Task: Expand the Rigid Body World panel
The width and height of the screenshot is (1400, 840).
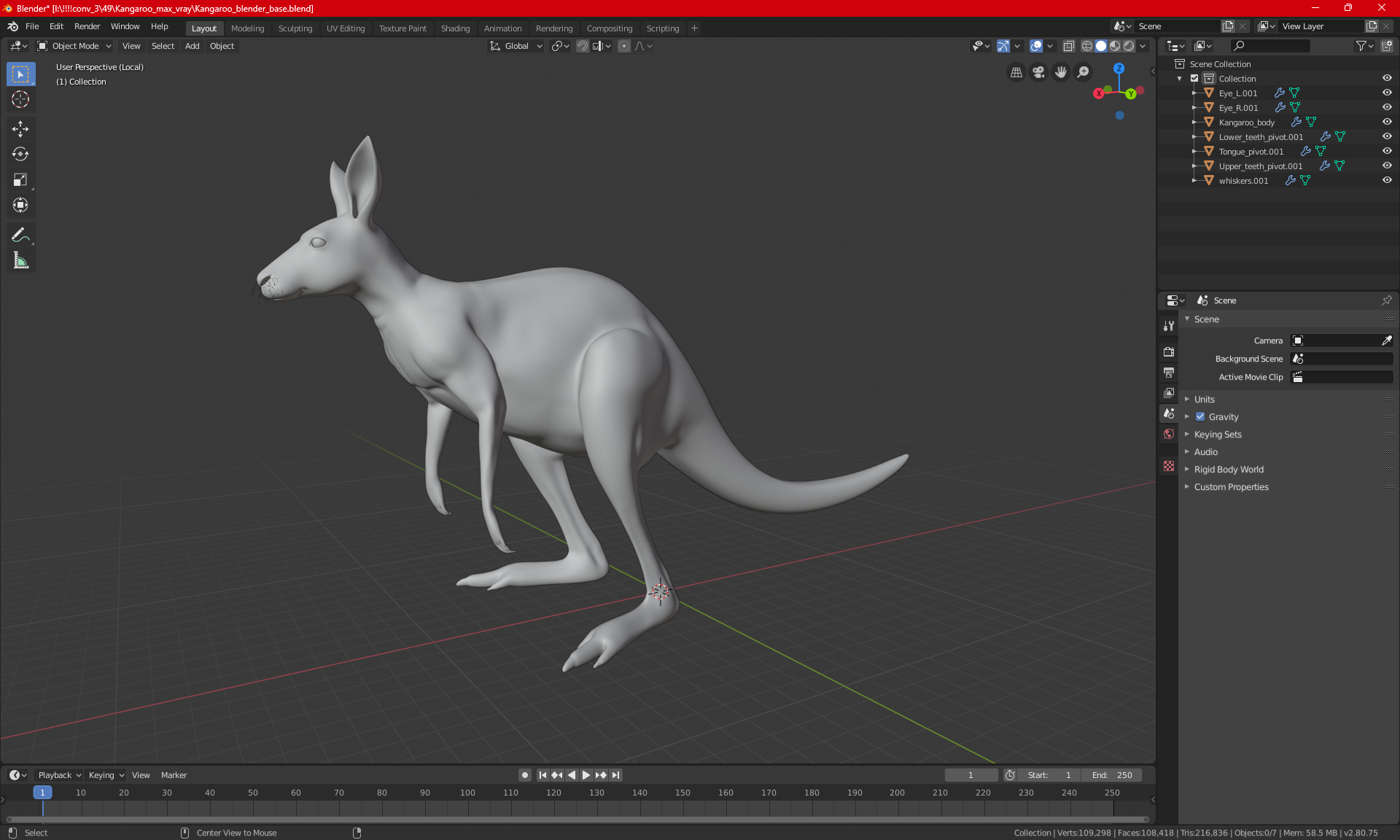Action: 1229,470
